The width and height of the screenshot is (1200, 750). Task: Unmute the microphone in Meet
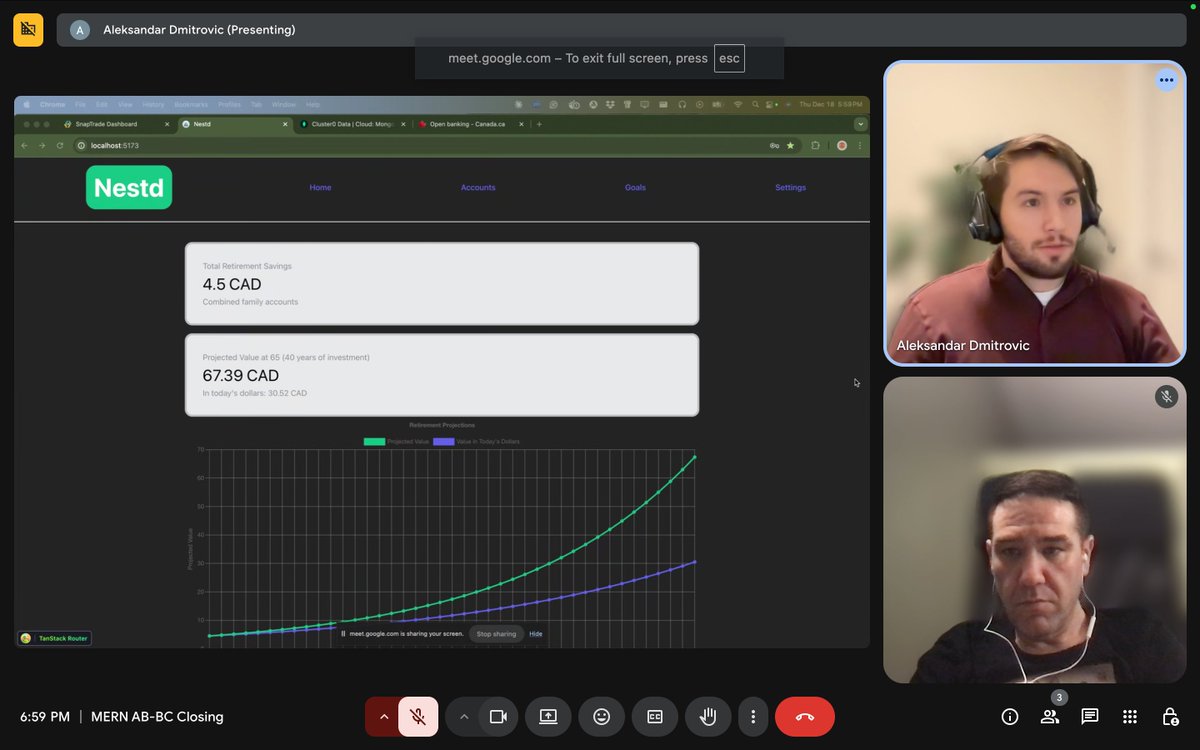pos(418,716)
